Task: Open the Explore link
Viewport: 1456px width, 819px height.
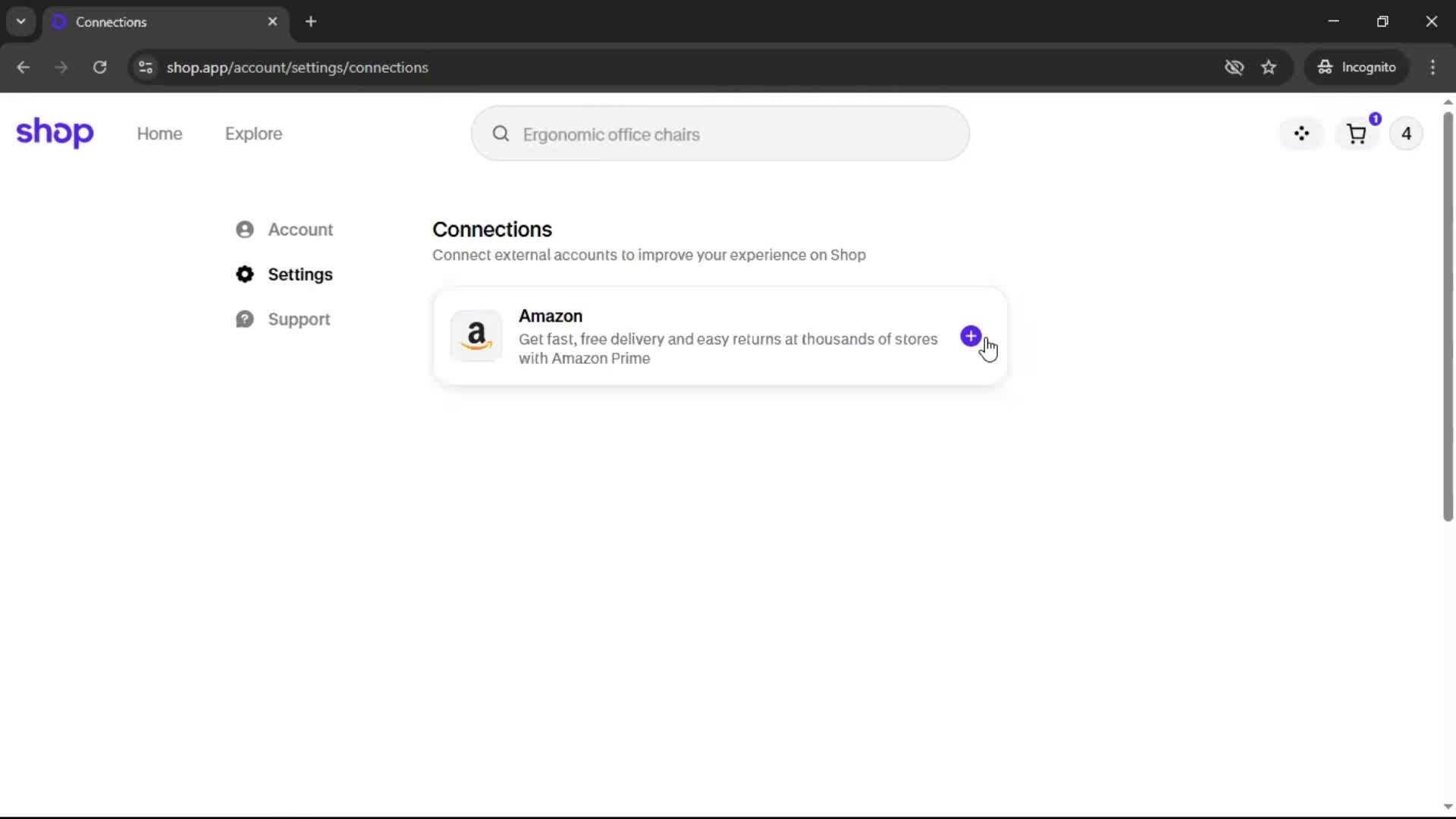Action: (253, 134)
